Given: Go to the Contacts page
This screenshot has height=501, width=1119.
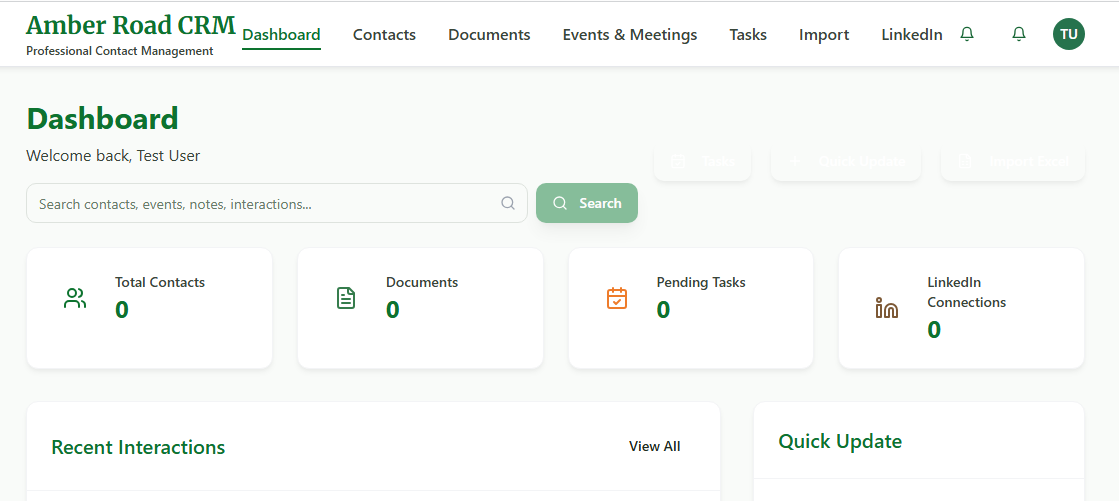Looking at the screenshot, I should (x=384, y=34).
